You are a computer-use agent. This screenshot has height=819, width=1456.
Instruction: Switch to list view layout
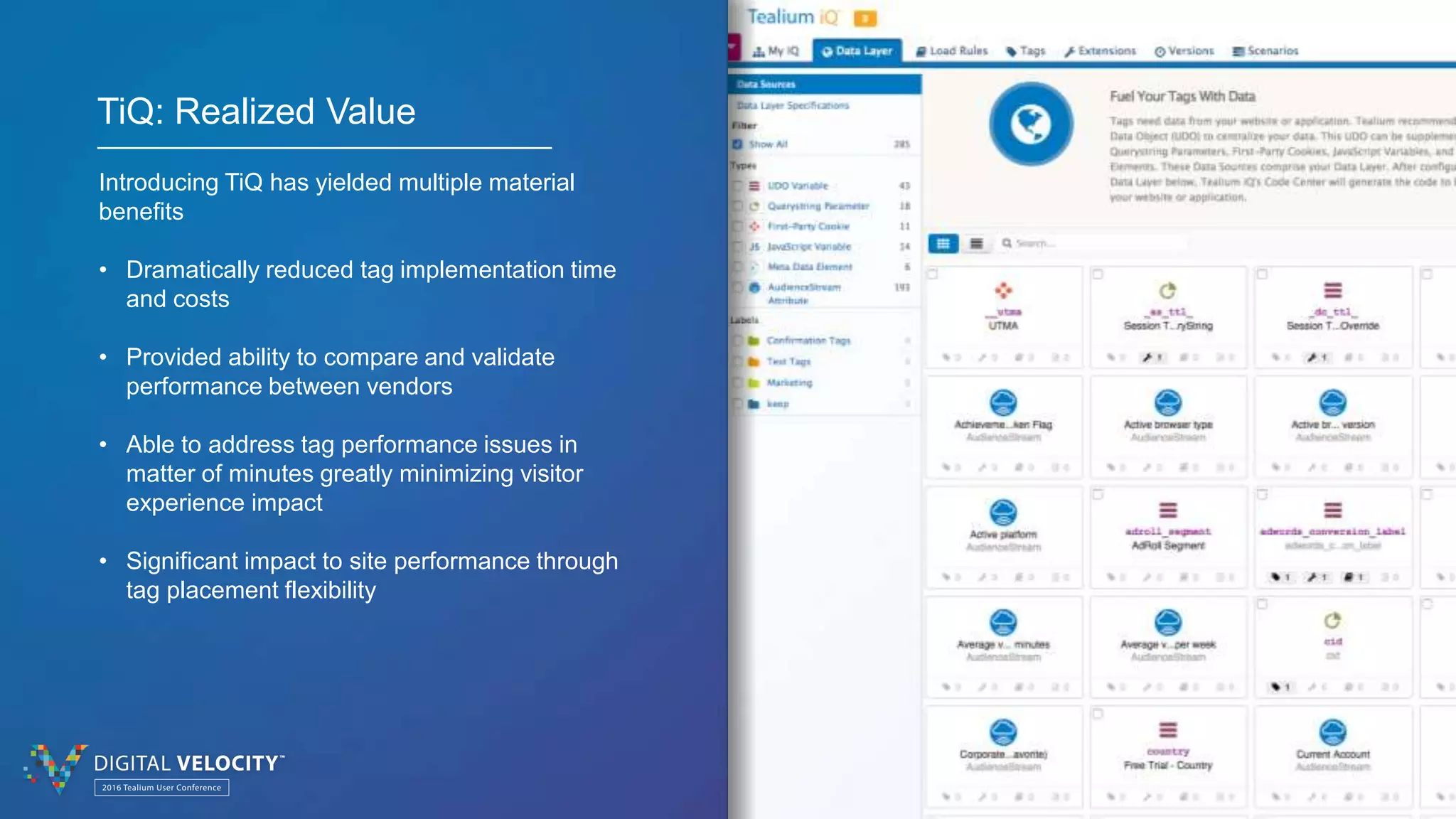pyautogui.click(x=976, y=244)
